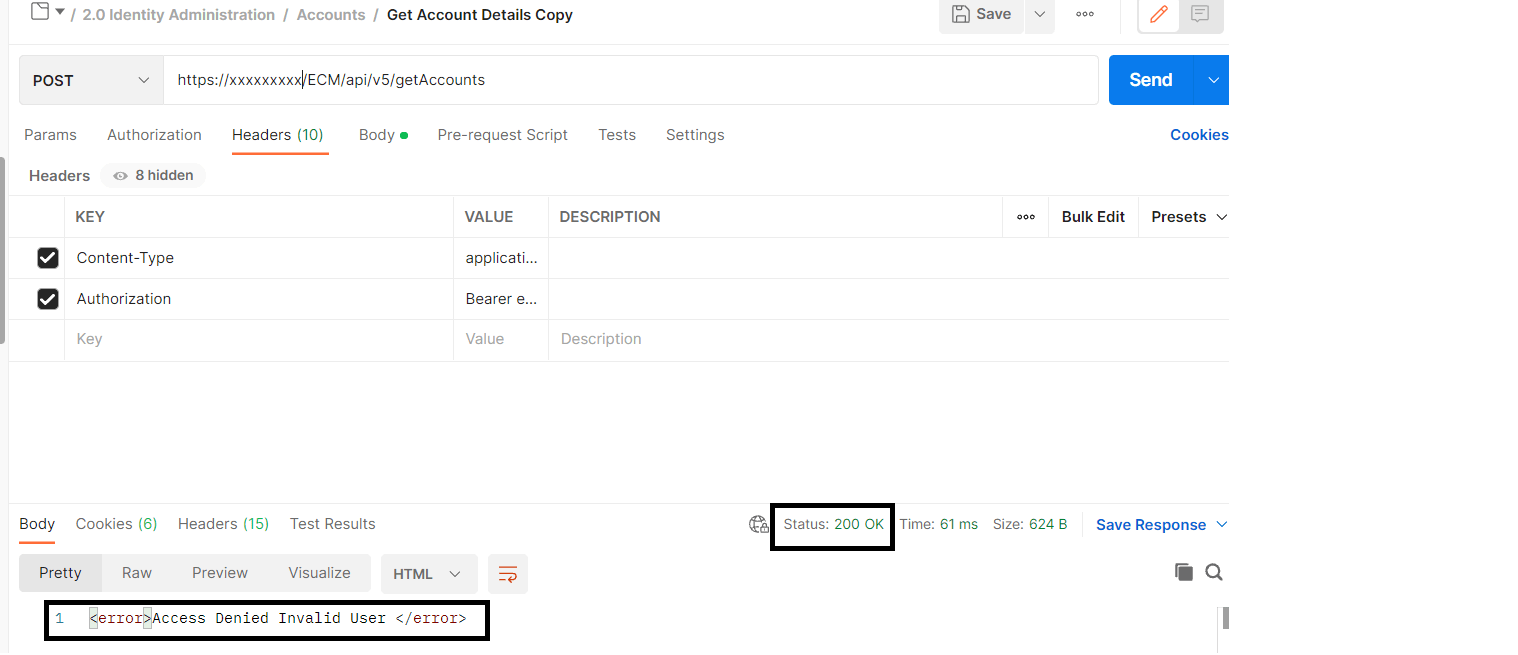Image resolution: width=1518 pixels, height=655 pixels.
Task: Uncheck the Authorization header checkbox
Action: pos(47,299)
